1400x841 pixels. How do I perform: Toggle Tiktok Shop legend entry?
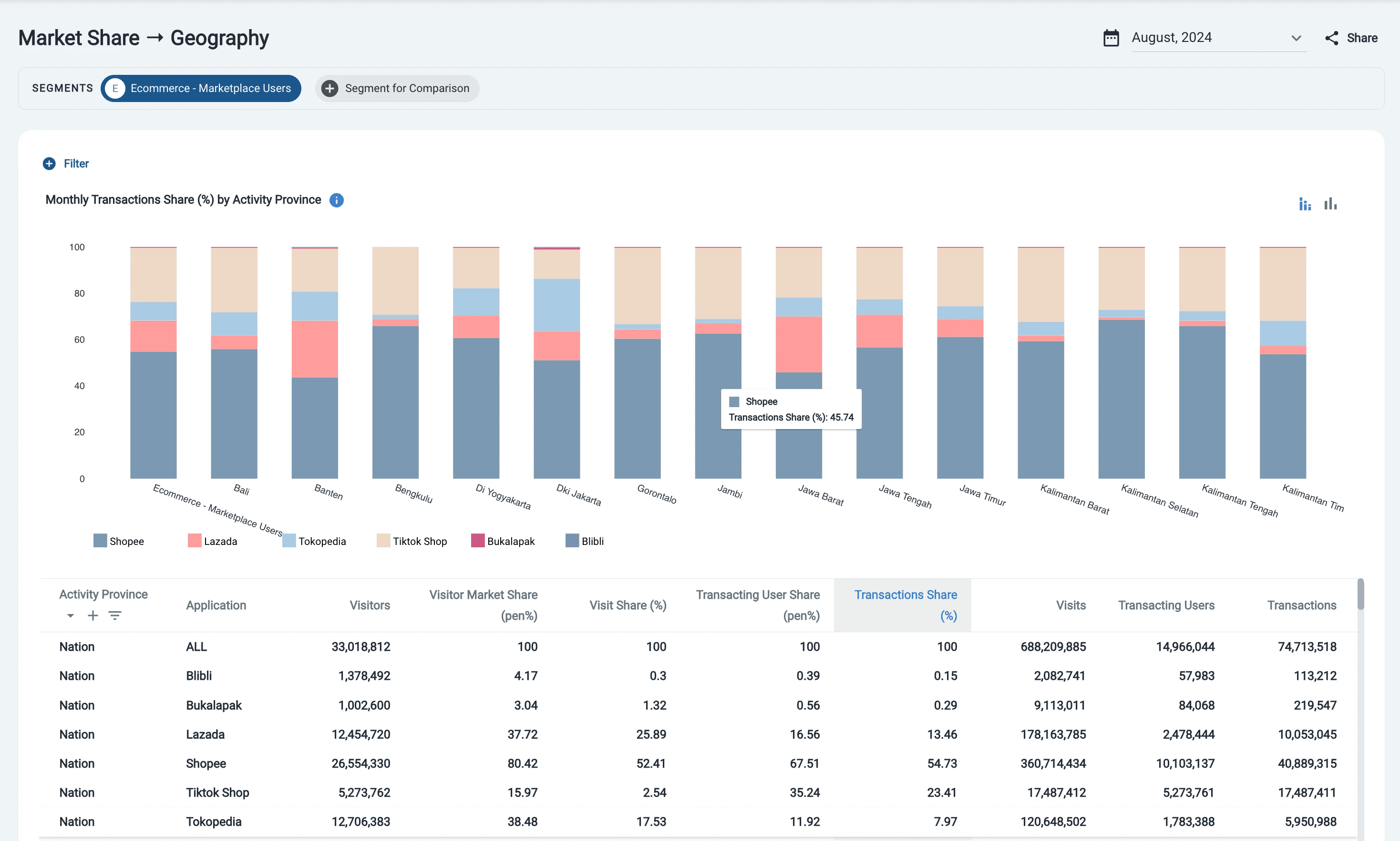pos(412,541)
